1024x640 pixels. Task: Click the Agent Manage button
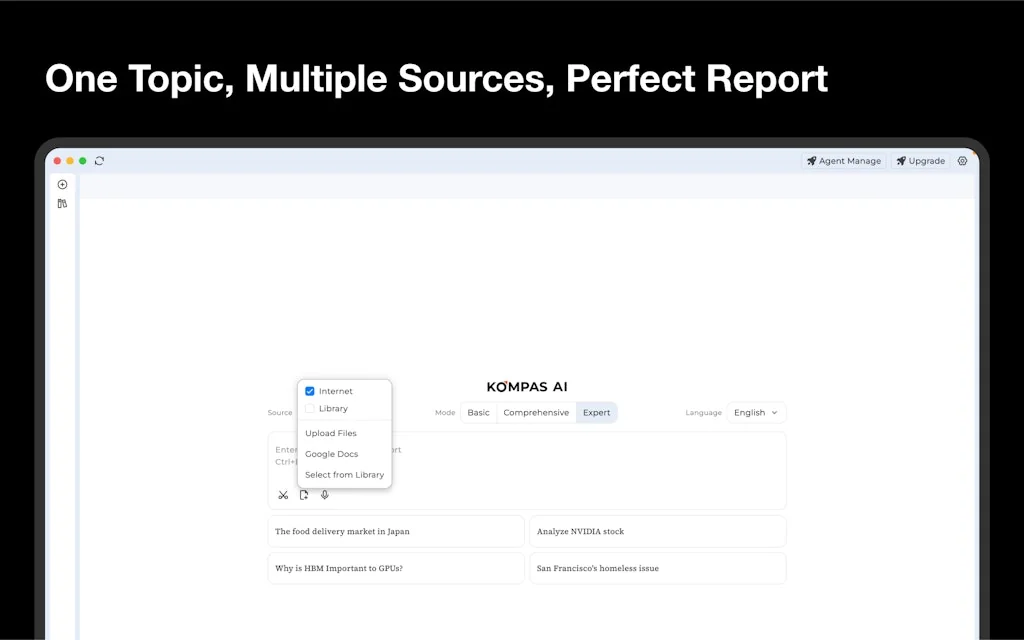[844, 161]
